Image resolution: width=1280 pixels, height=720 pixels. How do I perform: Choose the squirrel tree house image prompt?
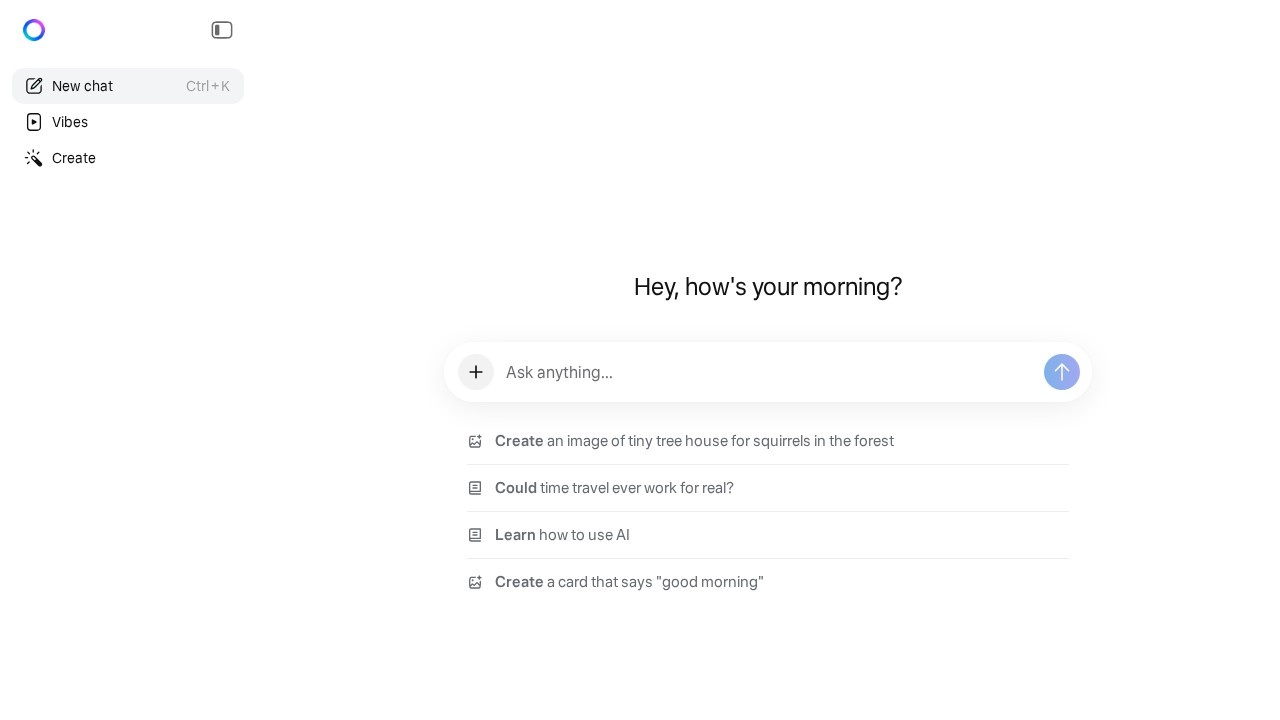[694, 441]
